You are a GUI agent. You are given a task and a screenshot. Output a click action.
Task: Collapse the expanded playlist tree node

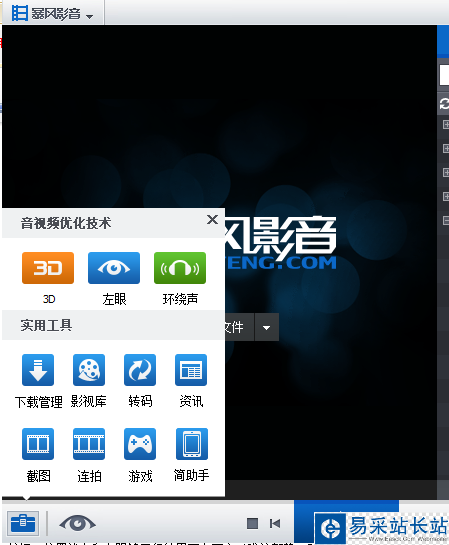click(446, 220)
